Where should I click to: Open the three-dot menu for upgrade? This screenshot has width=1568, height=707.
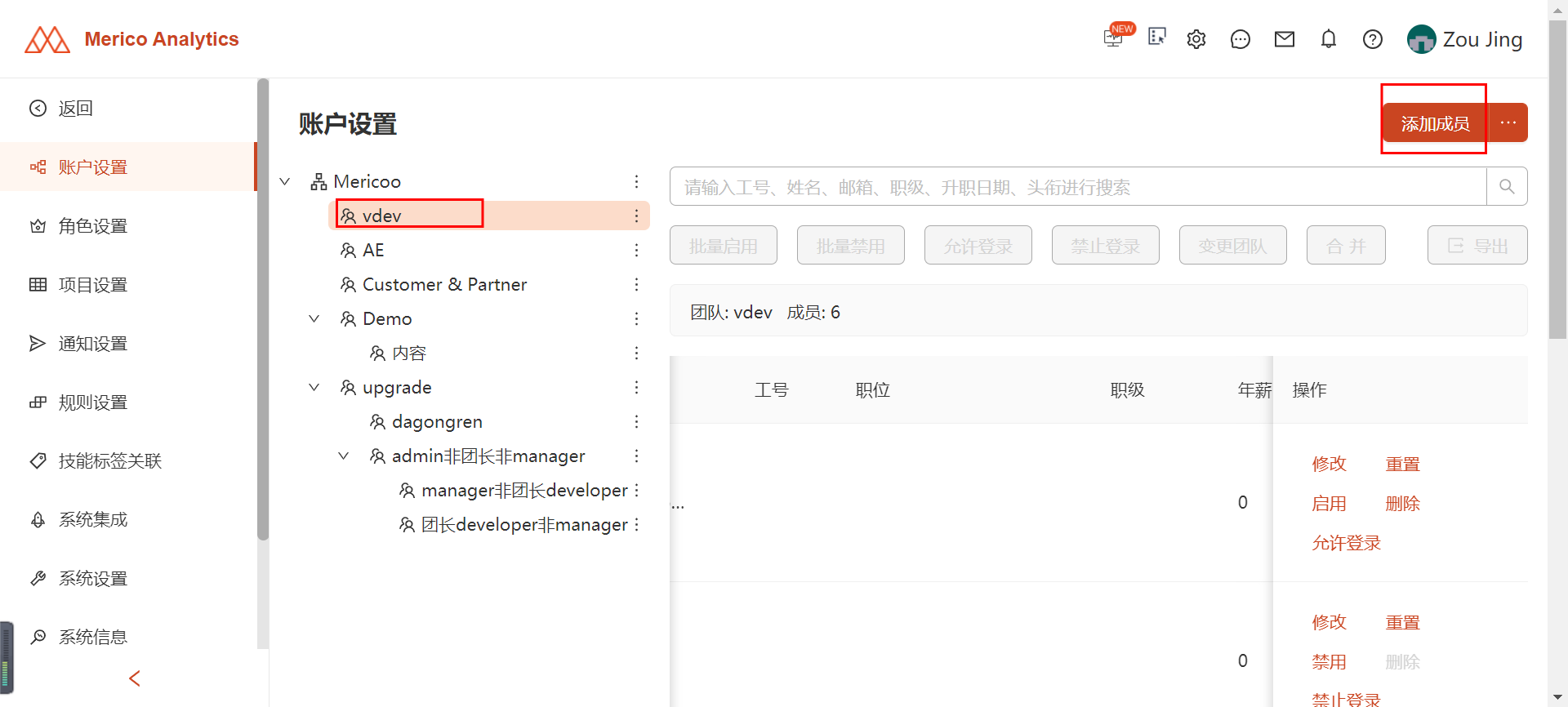636,387
